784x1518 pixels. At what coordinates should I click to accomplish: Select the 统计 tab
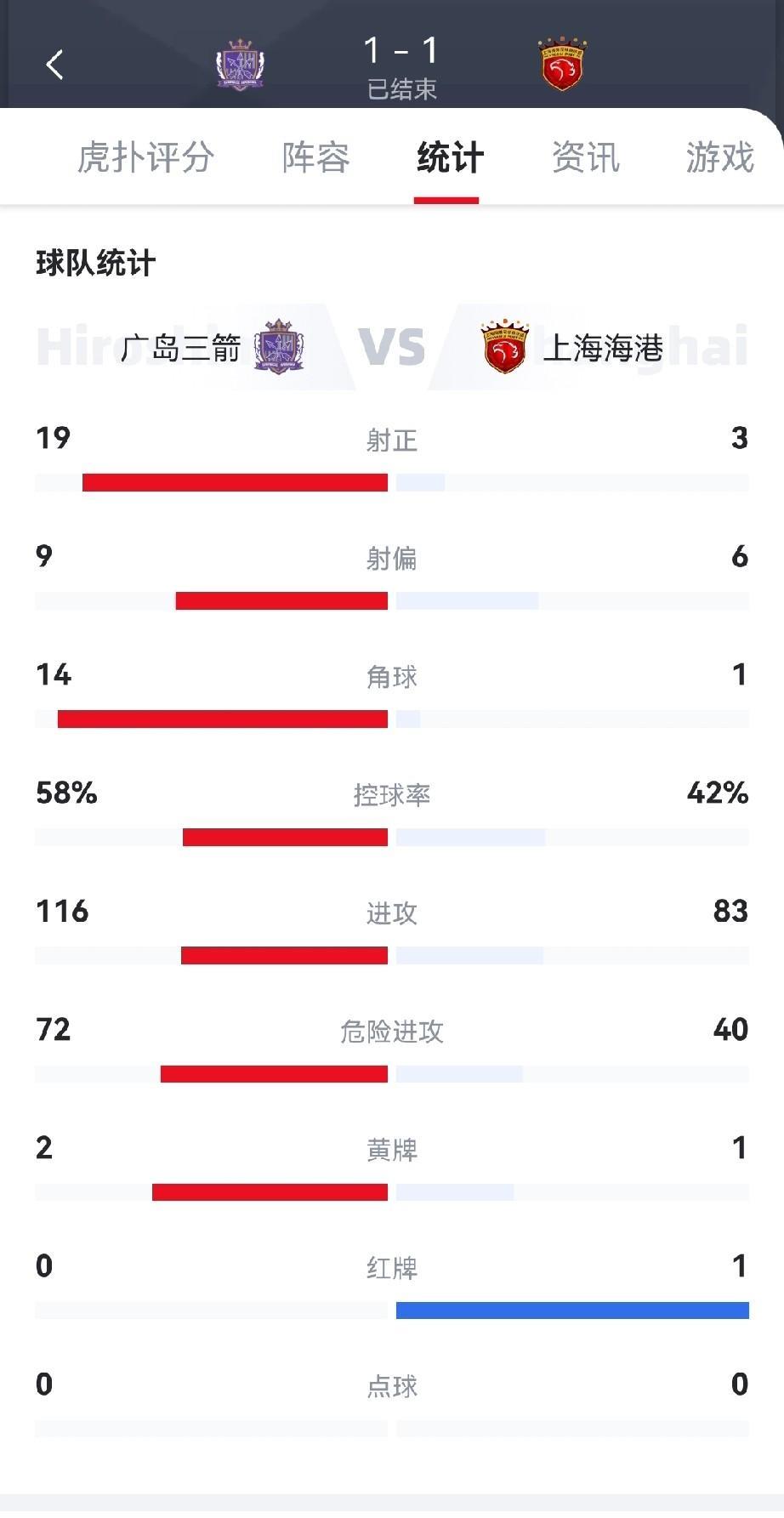point(450,157)
